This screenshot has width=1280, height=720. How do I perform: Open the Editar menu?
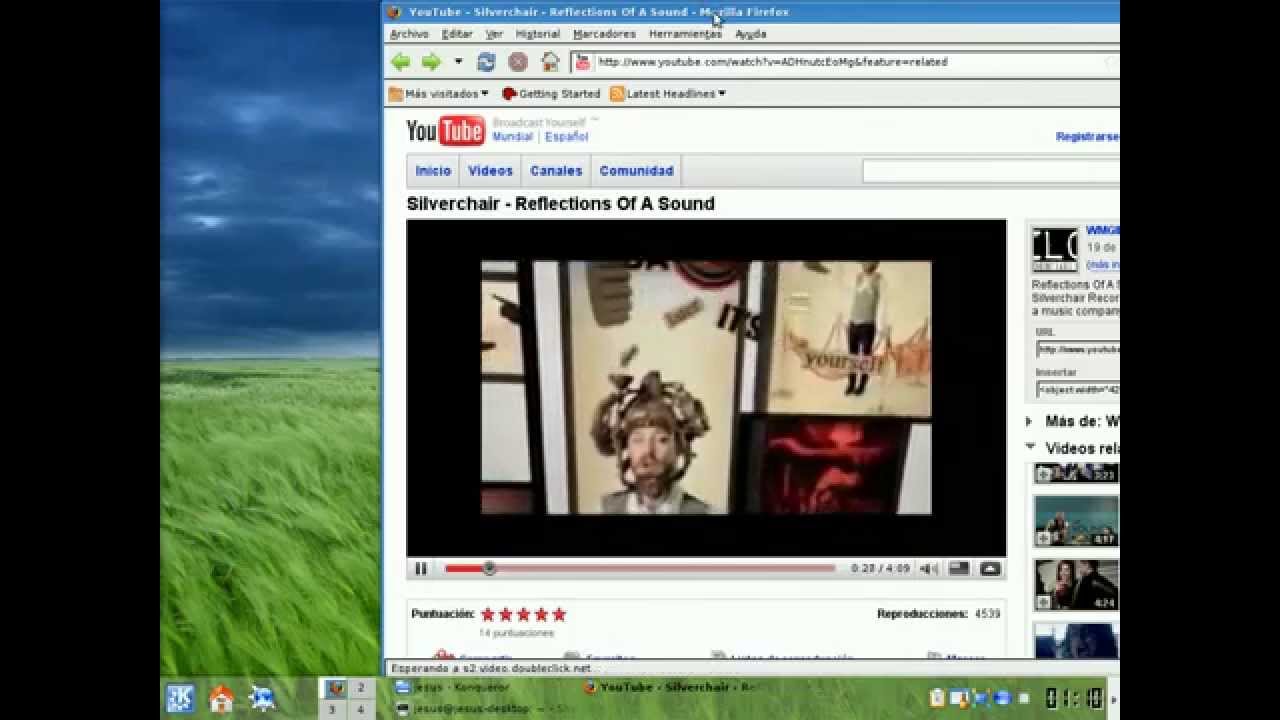457,34
